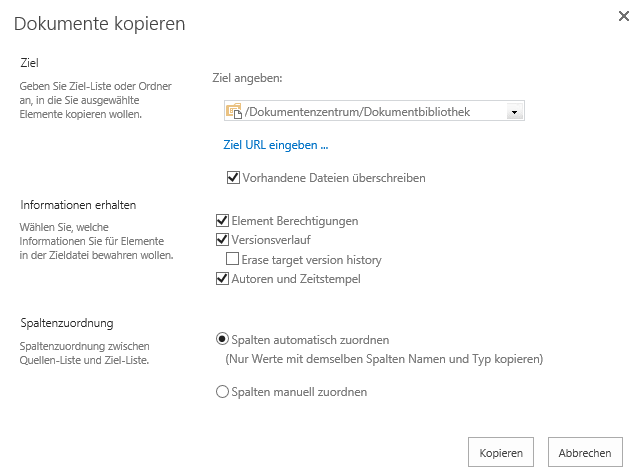Cancel with the Abbrechen button
This screenshot has width=635, height=470.
[585, 452]
